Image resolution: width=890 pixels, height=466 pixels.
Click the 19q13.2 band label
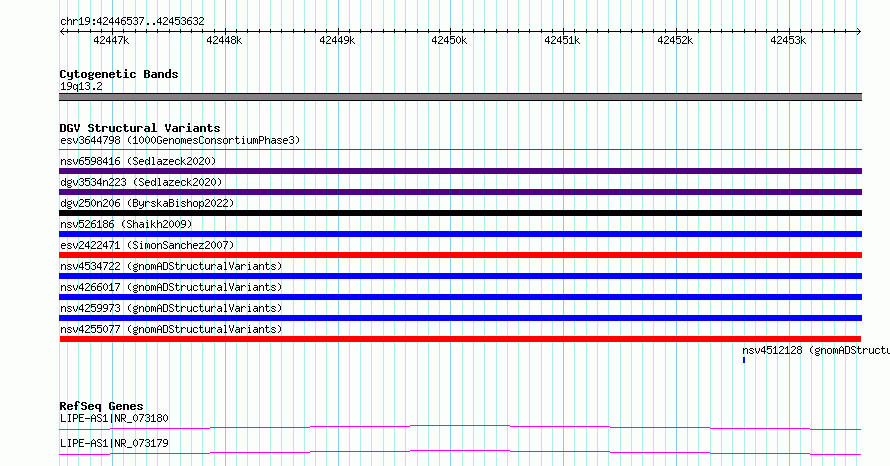[81, 86]
